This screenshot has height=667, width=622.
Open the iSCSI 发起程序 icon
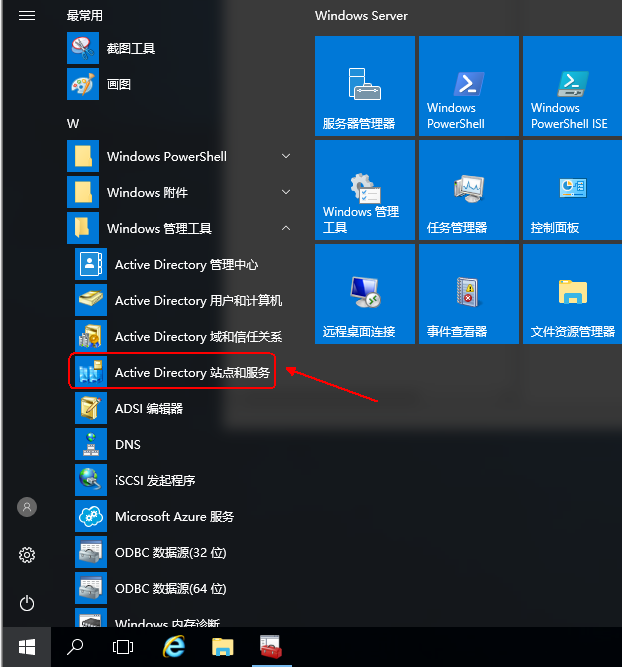click(x=91, y=480)
